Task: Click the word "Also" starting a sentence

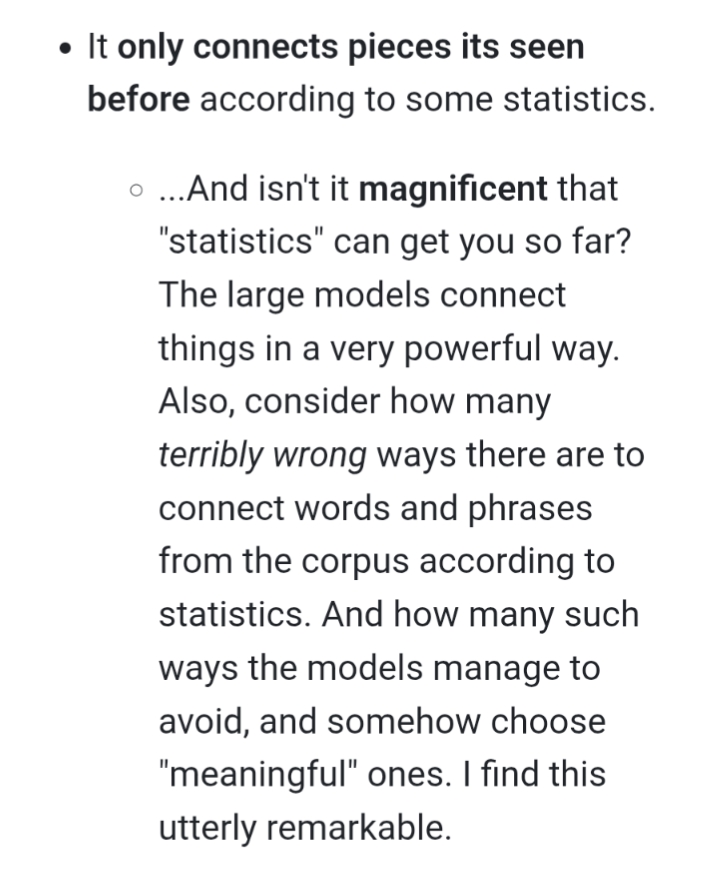Action: [x=196, y=402]
